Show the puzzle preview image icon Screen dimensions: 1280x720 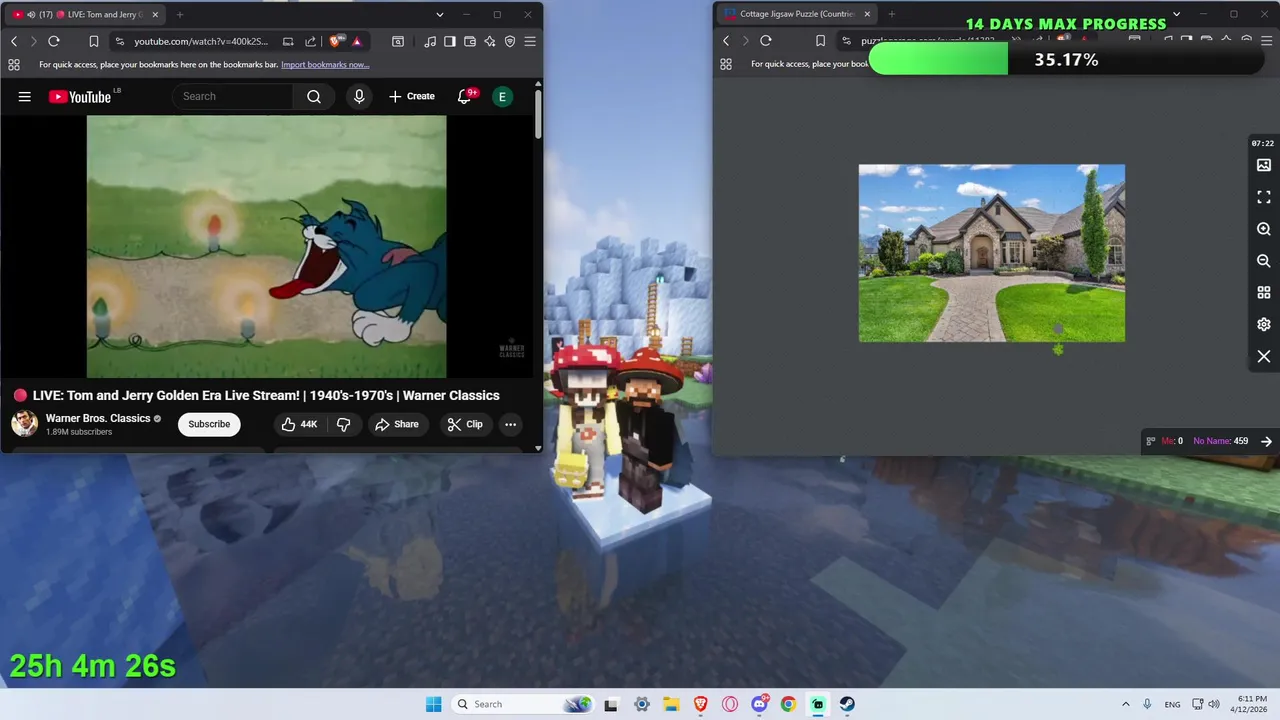pyautogui.click(x=1264, y=165)
